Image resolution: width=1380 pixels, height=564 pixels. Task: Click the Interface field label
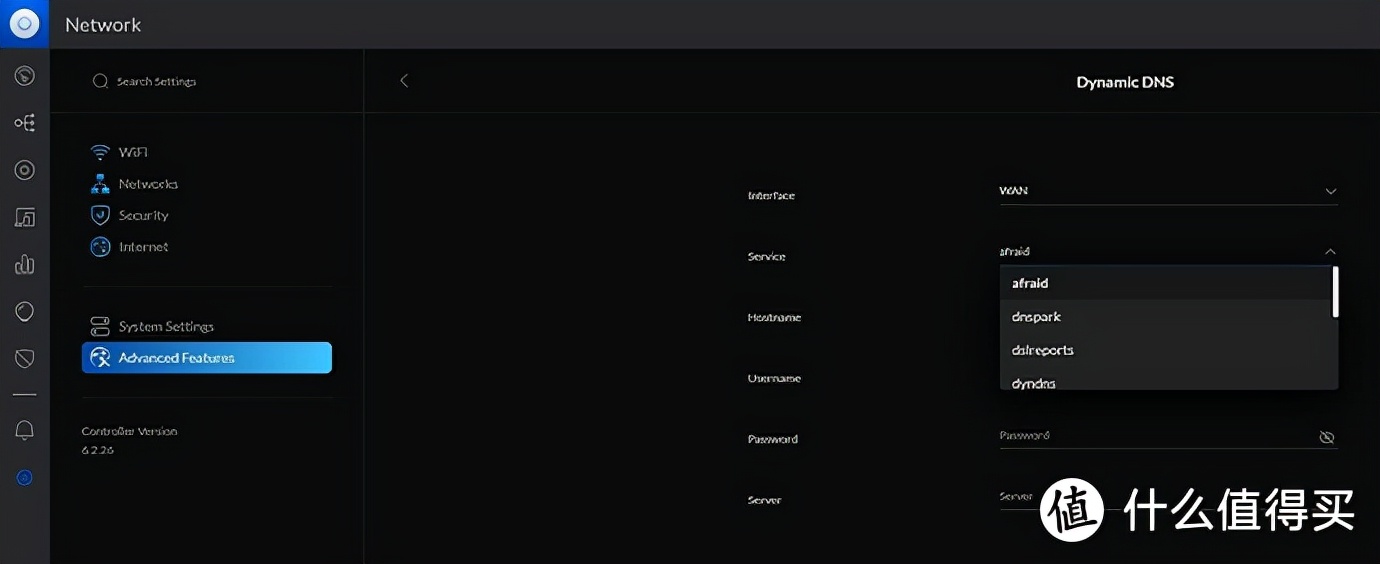[x=771, y=195]
